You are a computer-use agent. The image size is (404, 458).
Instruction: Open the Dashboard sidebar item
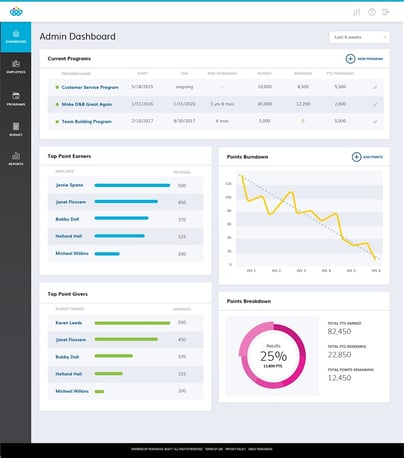click(16, 37)
